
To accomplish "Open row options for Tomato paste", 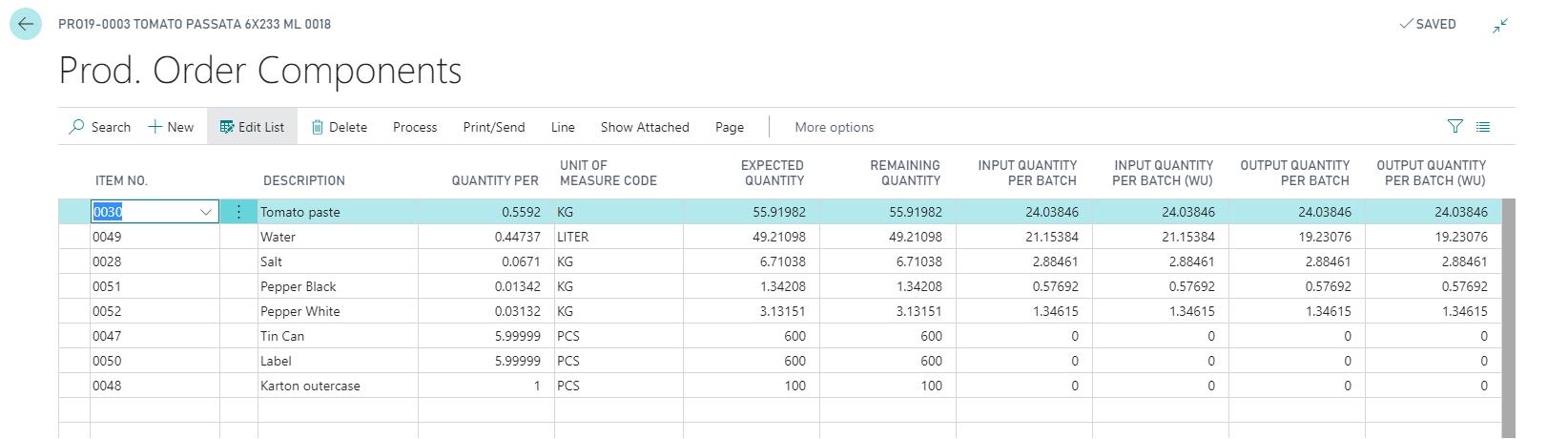I will tap(238, 212).
